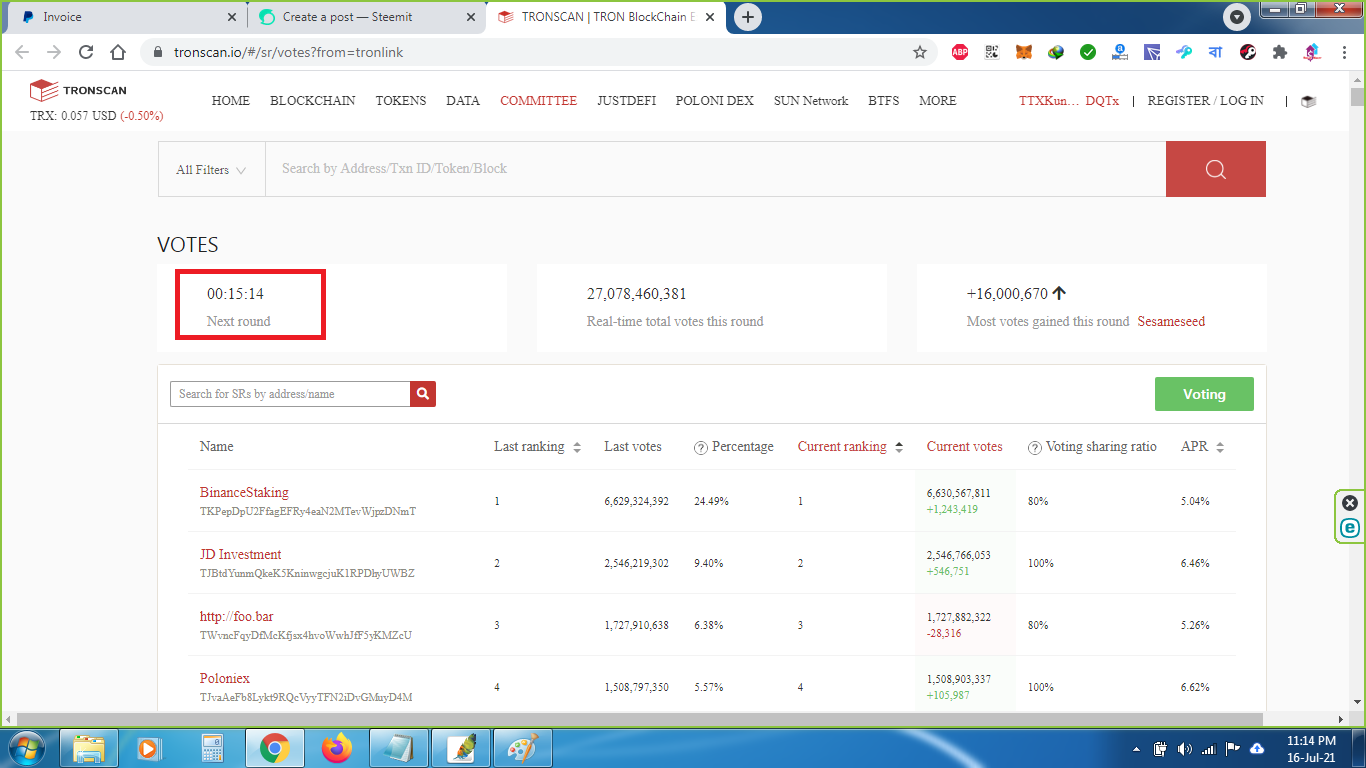1366x768 pixels.
Task: Open Chrome's three-dot menu
Action: pos(1343,52)
